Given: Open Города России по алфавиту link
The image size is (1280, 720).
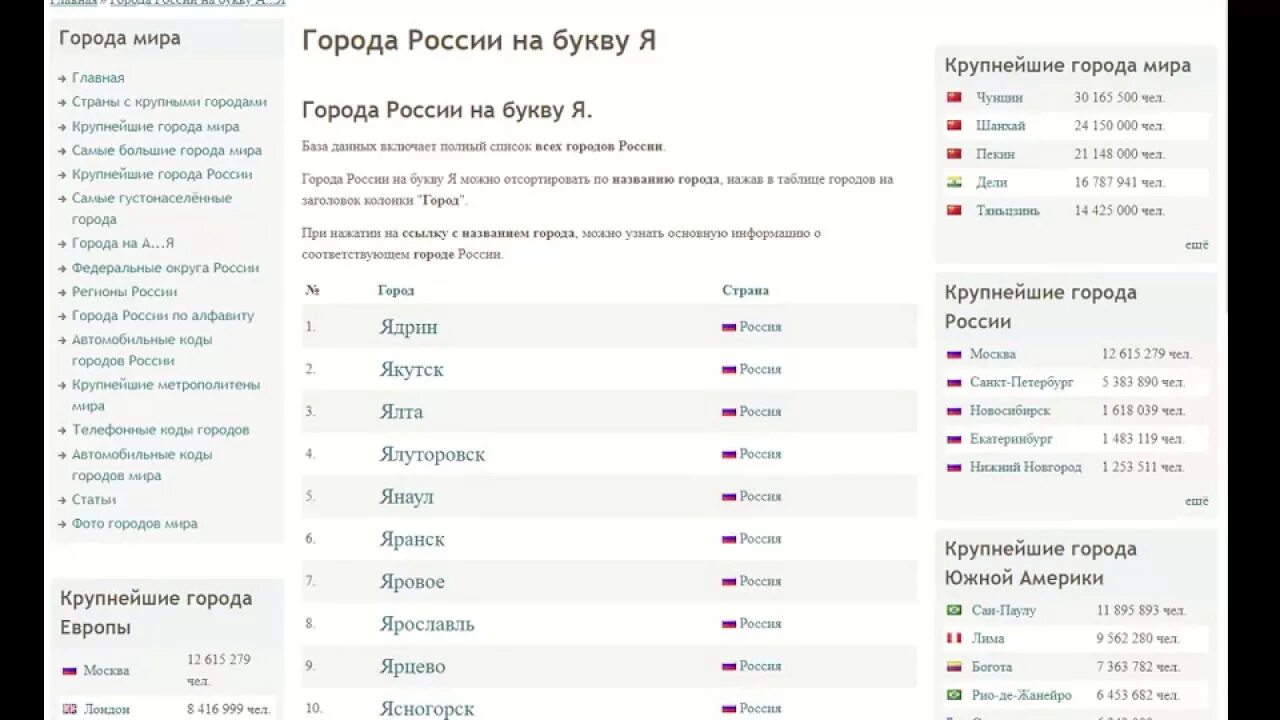Looking at the screenshot, I should pyautogui.click(x=163, y=316).
